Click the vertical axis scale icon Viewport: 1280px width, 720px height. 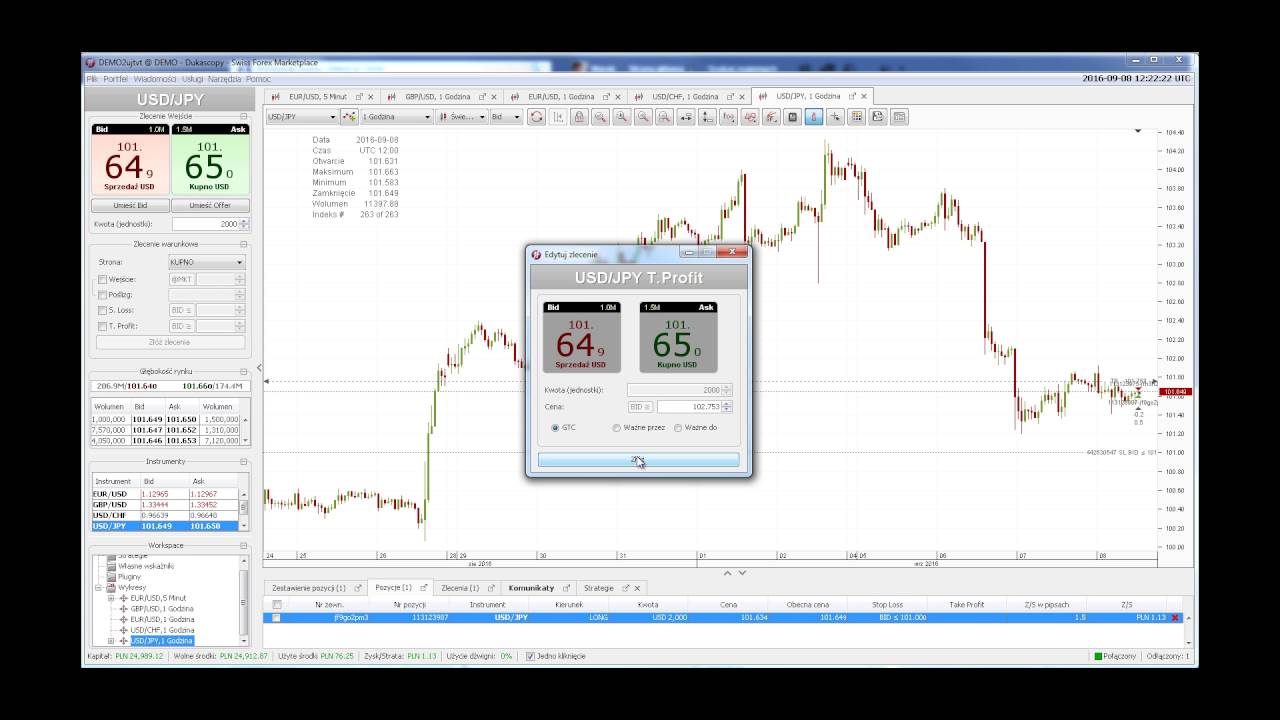pos(707,117)
